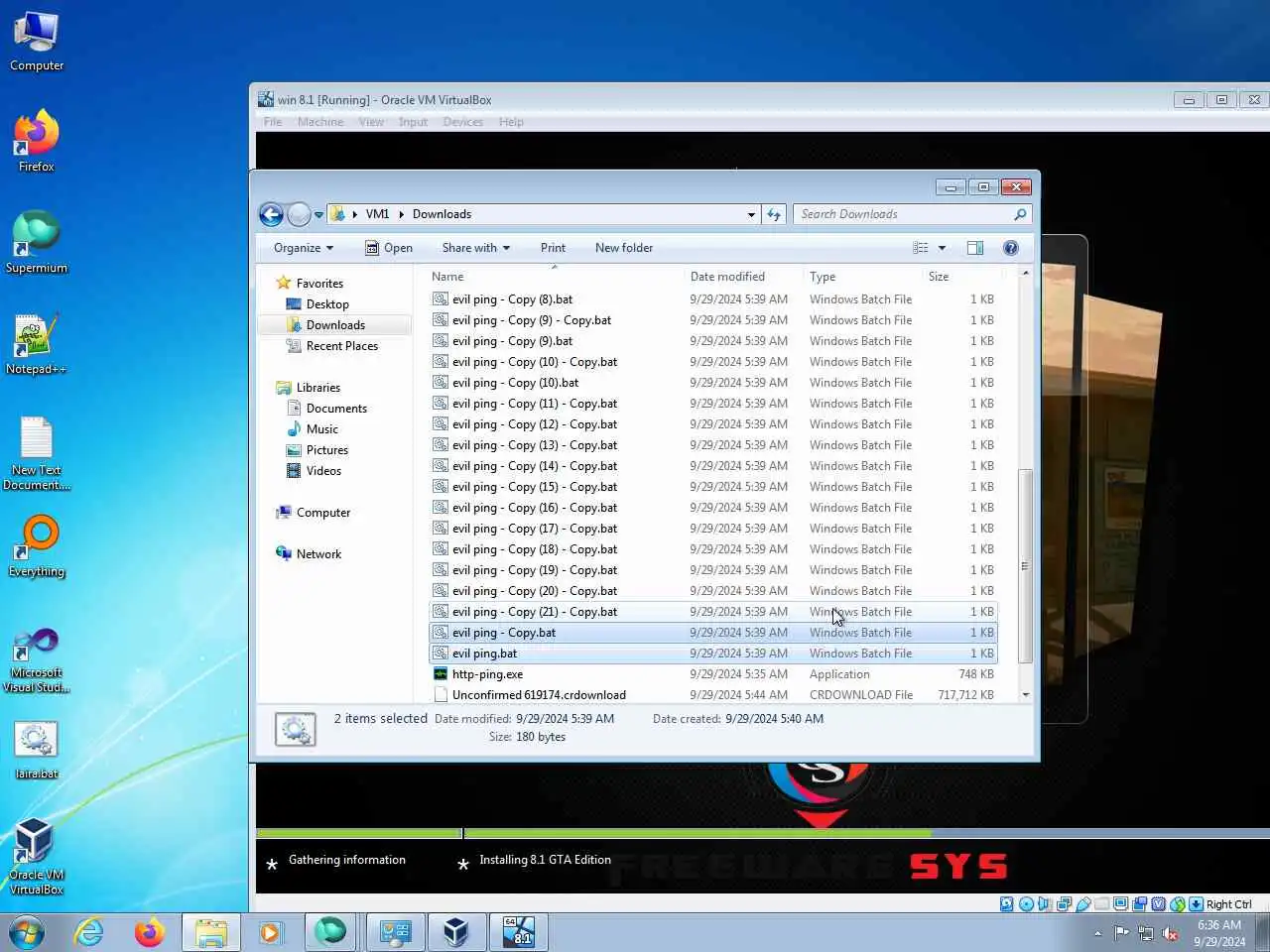Open Firefox desktop shortcut
Viewport: 1270px width, 952px height.
pyautogui.click(x=37, y=141)
